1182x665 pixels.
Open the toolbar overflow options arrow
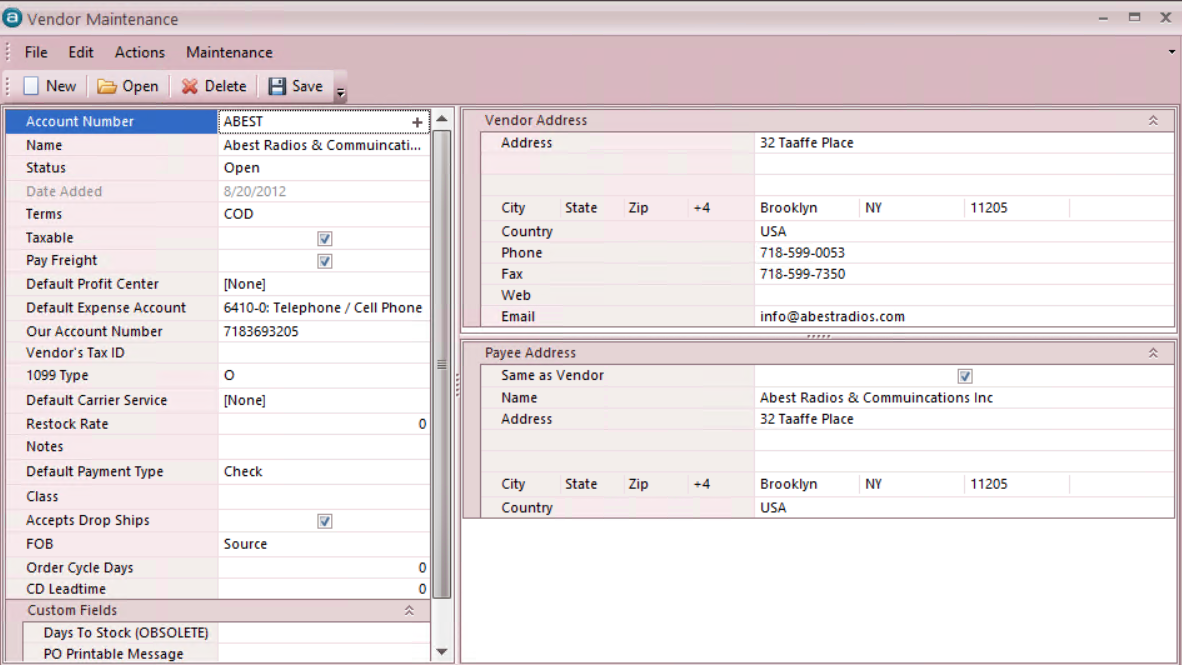point(340,94)
